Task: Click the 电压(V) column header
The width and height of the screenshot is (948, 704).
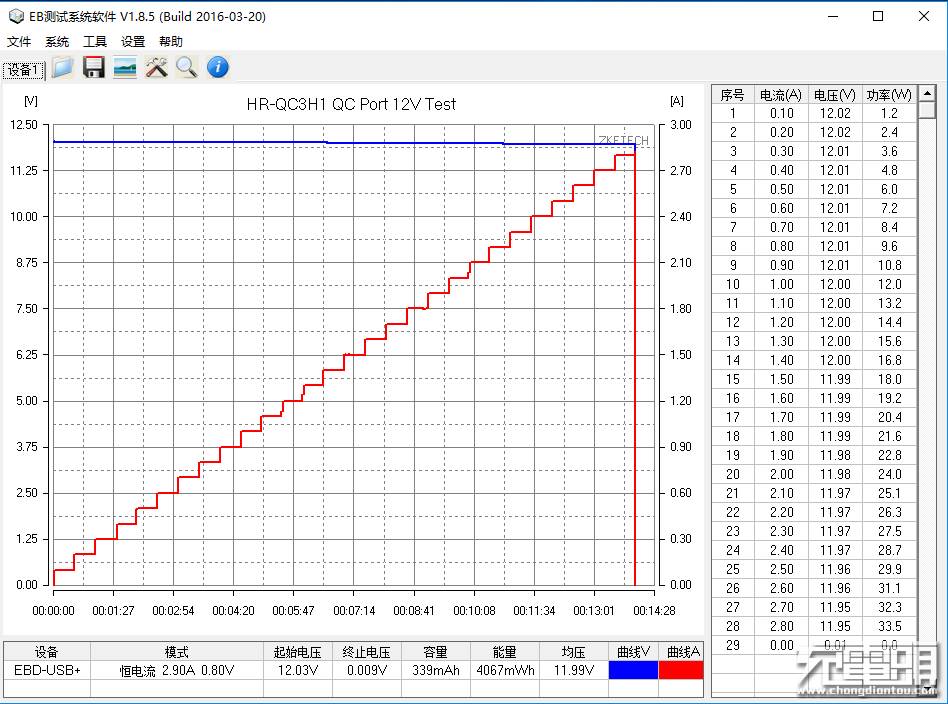Action: tap(835, 95)
